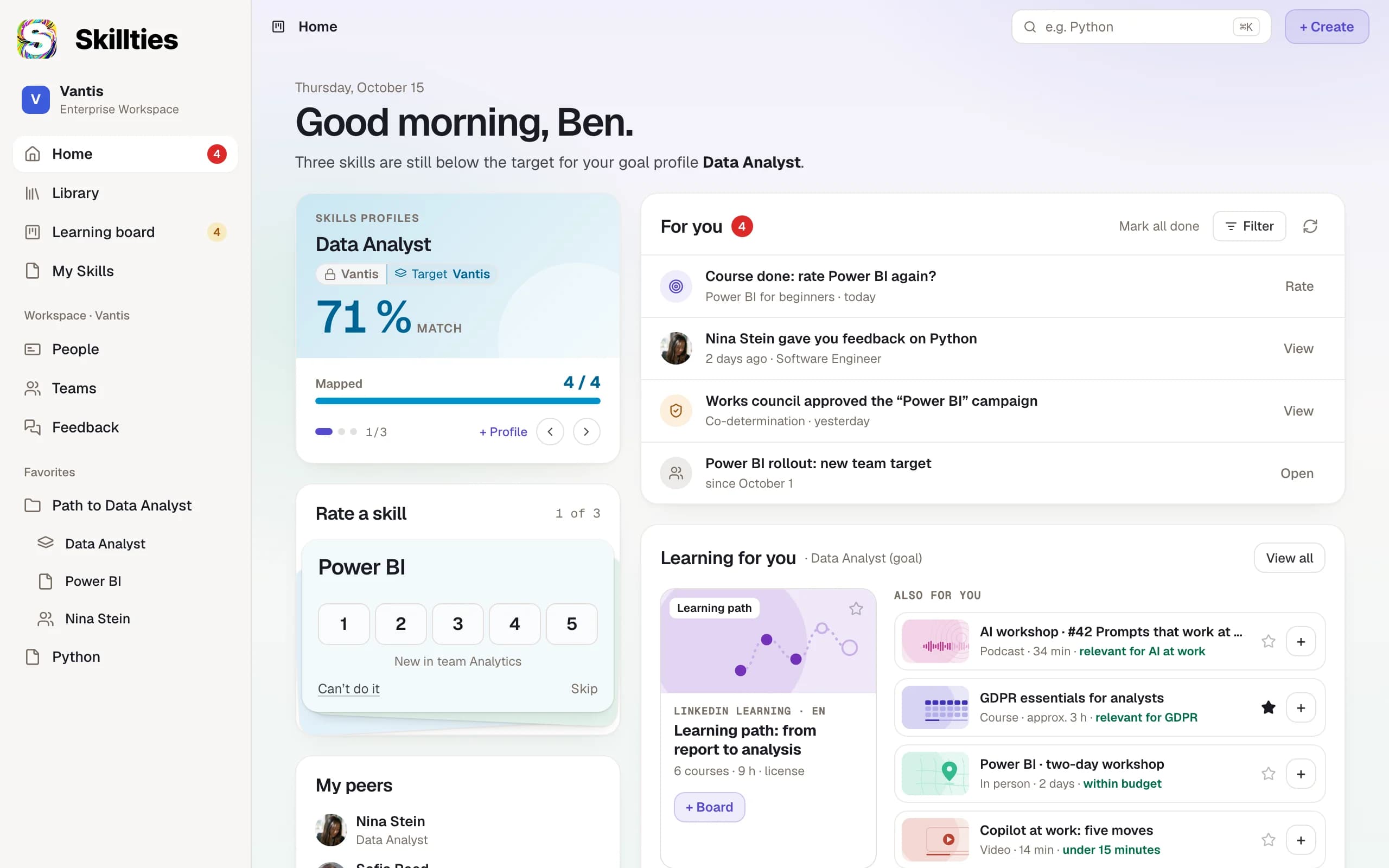Click + Profile link
Viewport: 1389px width, 868px height.
tap(503, 432)
